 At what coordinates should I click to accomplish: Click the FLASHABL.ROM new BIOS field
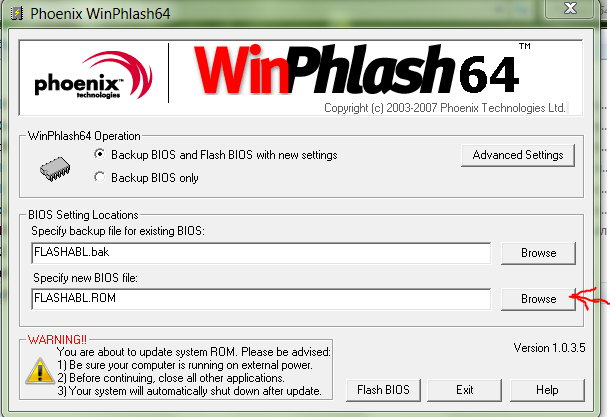[261, 299]
